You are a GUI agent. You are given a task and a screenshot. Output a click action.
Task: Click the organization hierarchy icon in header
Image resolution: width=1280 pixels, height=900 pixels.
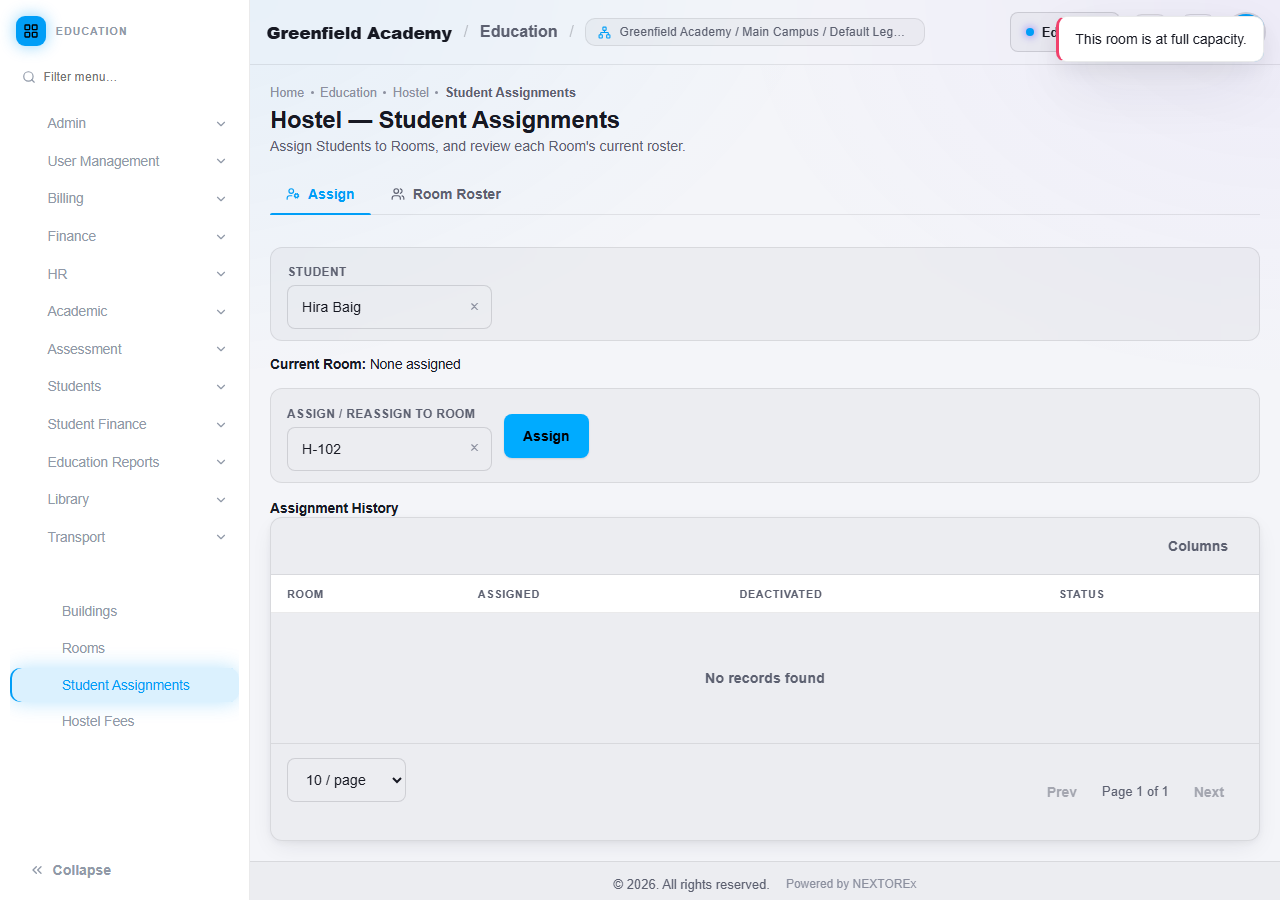604,32
